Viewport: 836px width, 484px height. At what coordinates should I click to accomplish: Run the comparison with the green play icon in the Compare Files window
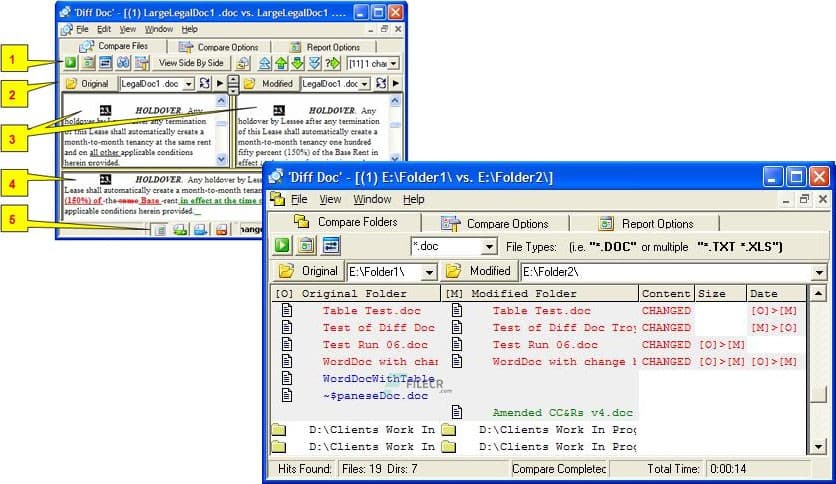pyautogui.click(x=70, y=63)
